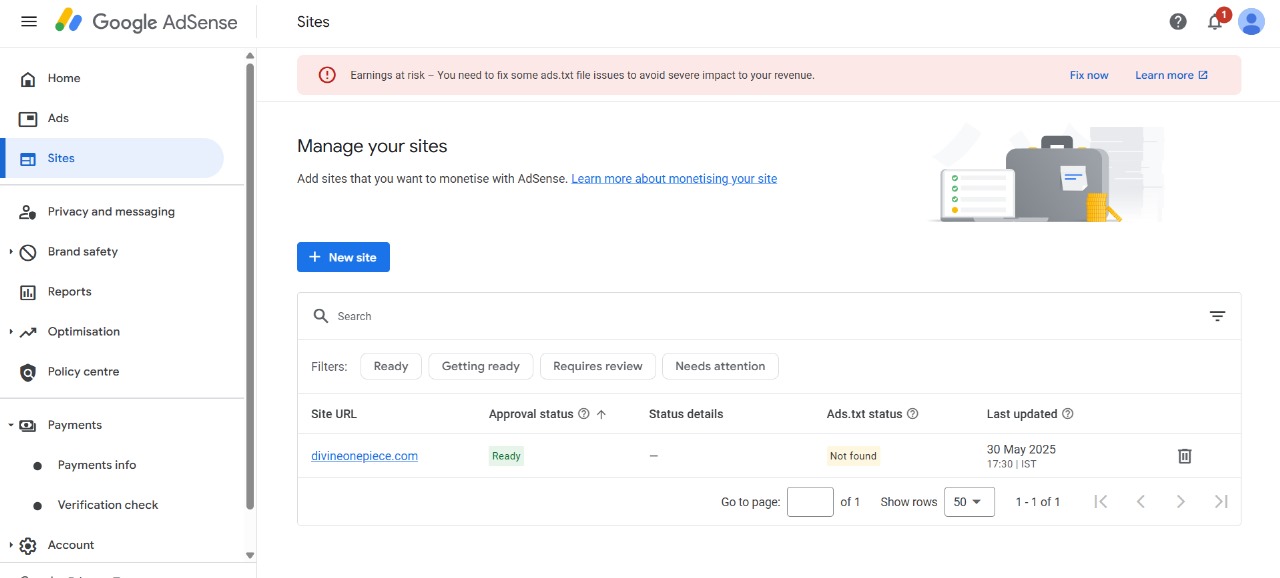Go to first page icon
Viewport: 1280px width, 578px height.
(1101, 502)
